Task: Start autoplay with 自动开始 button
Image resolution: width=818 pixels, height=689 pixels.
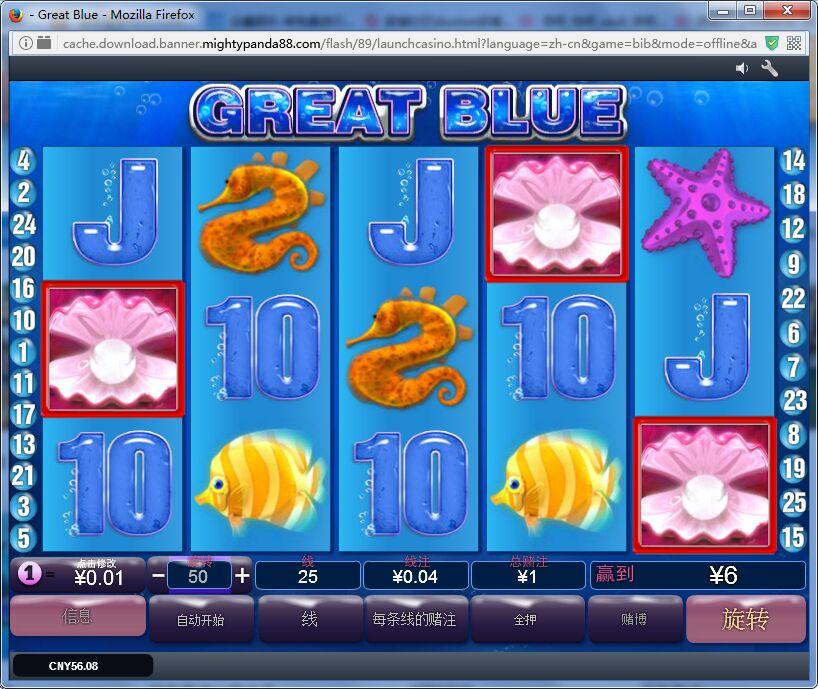Action: (200, 619)
